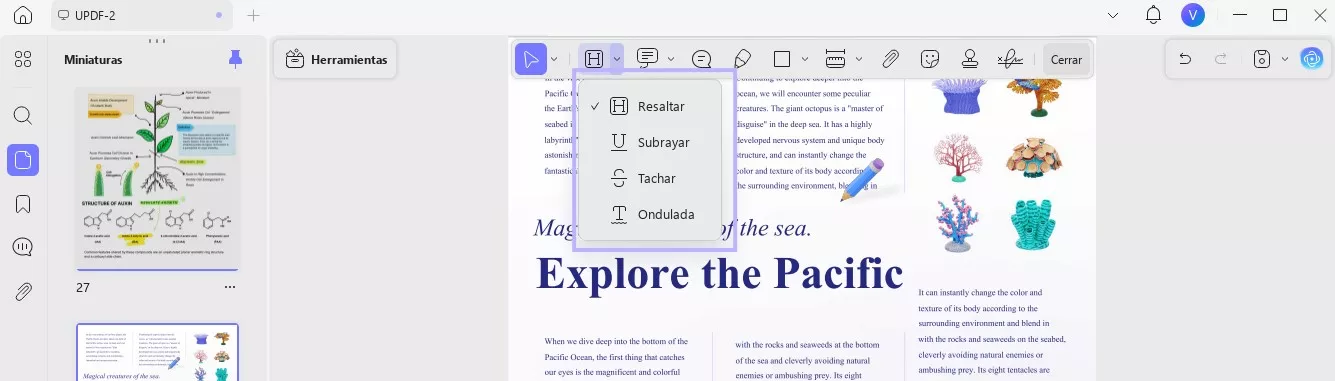
Task: Click the search icon in left sidebar
Action: coord(23,115)
